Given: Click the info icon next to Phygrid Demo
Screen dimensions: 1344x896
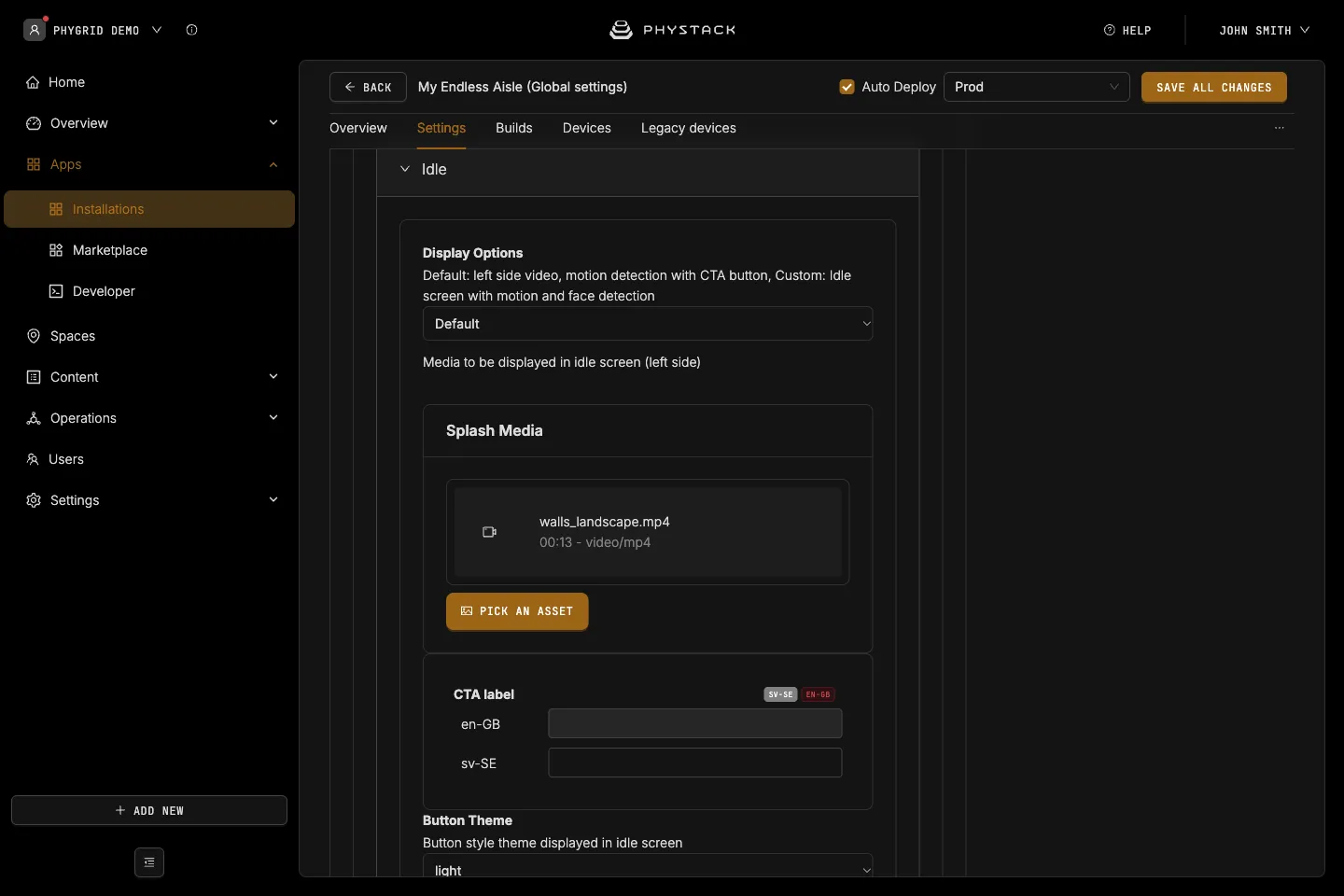Looking at the screenshot, I should coord(191,30).
